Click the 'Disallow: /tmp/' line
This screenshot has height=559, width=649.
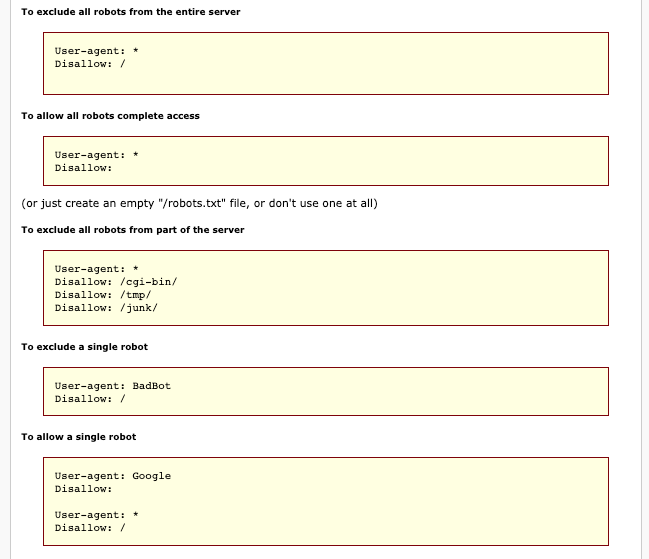click(103, 295)
